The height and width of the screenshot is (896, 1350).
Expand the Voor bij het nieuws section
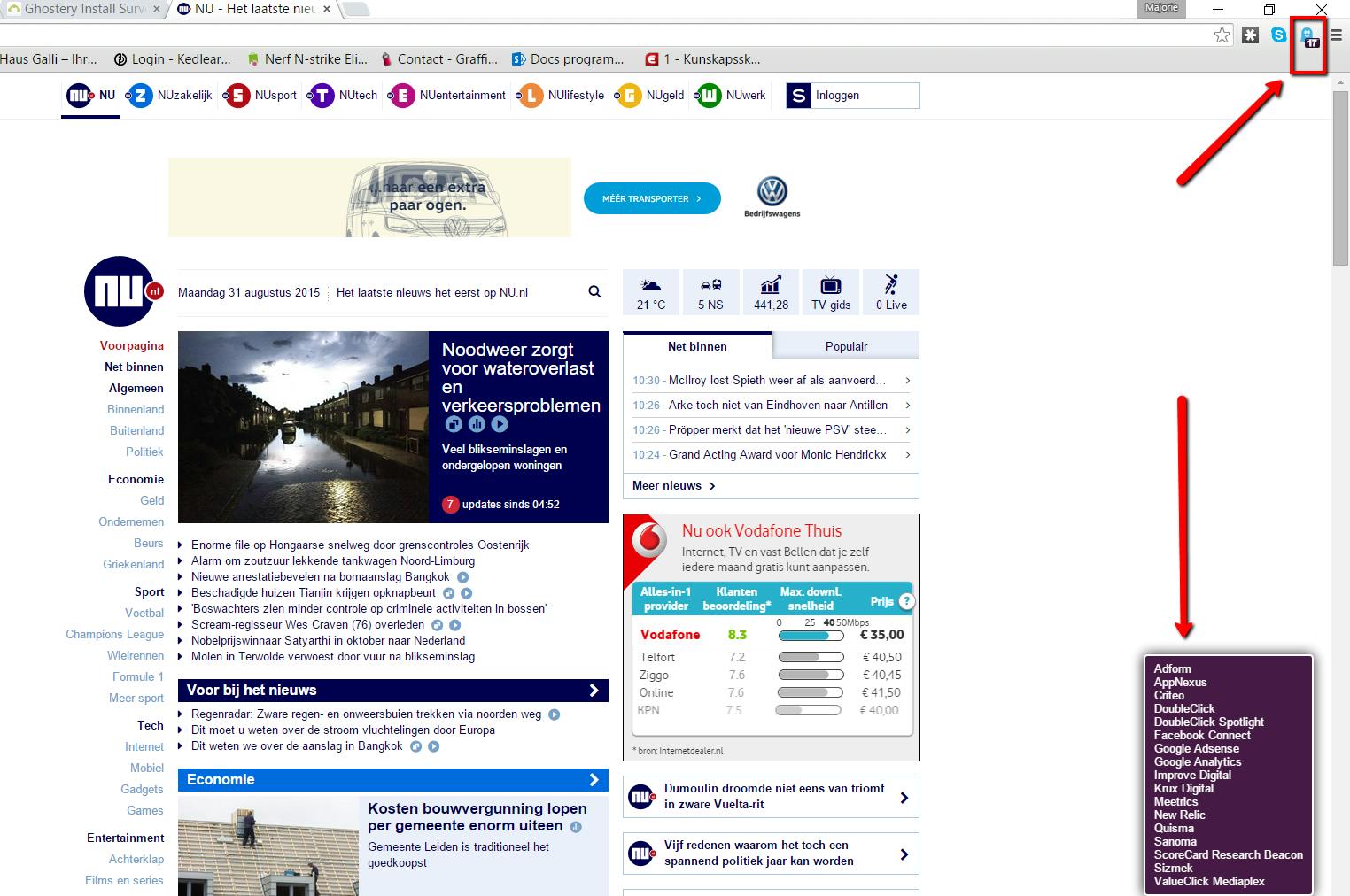594,691
